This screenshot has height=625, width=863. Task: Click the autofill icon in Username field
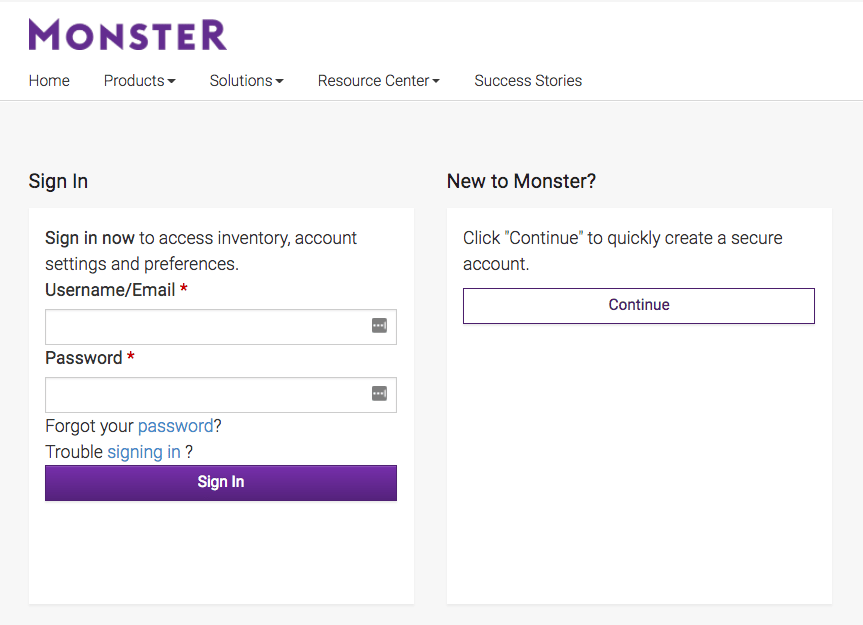coord(379,326)
